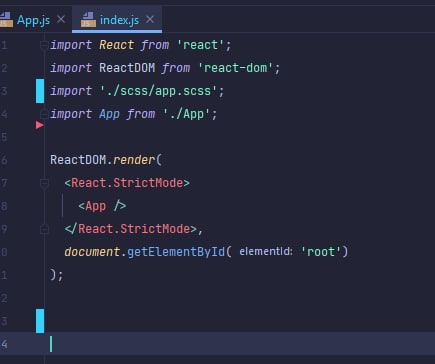Click the 'react-dom' import string
This screenshot has width=435, height=364.
coord(235,68)
